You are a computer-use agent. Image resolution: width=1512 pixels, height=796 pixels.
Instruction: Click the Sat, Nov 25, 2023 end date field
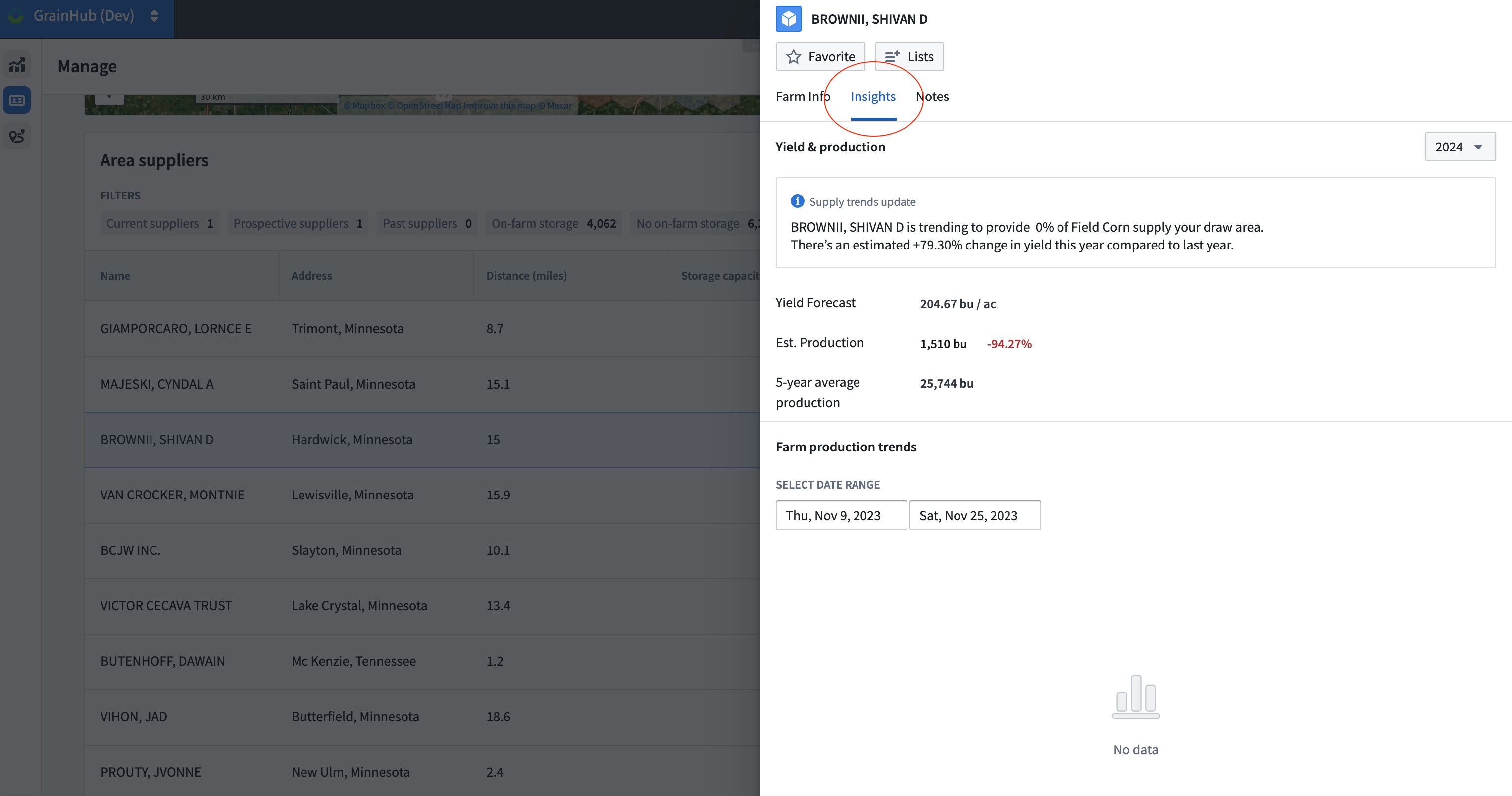[974, 515]
